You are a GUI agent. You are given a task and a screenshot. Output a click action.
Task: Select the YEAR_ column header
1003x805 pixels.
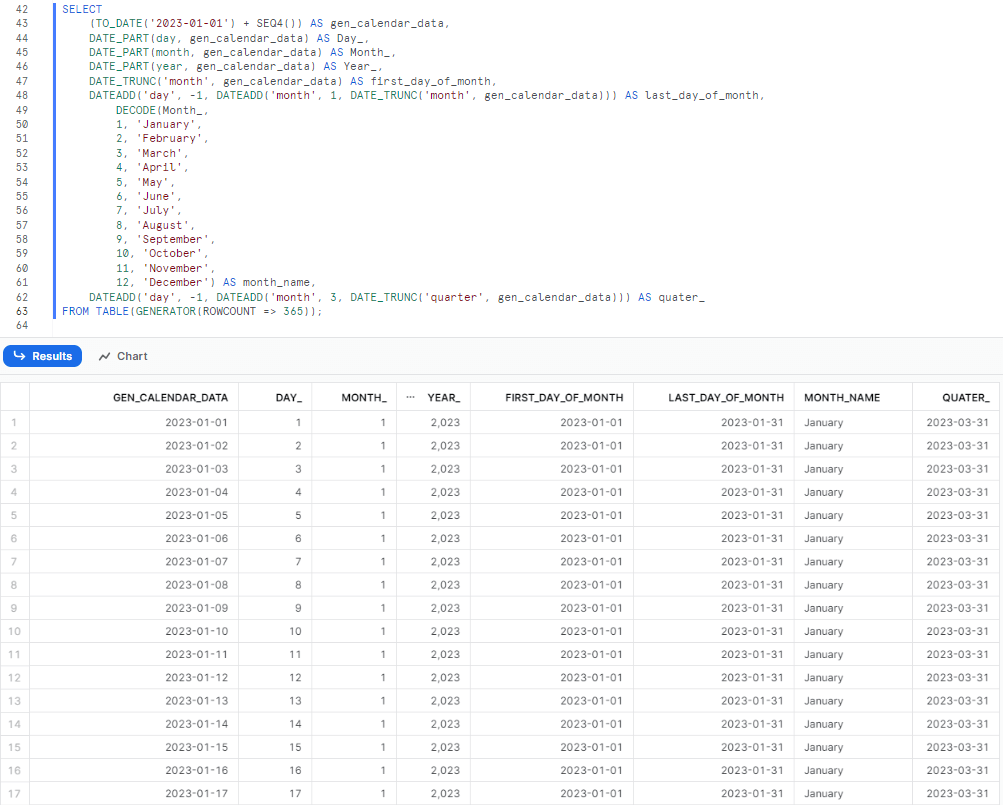[x=443, y=397]
